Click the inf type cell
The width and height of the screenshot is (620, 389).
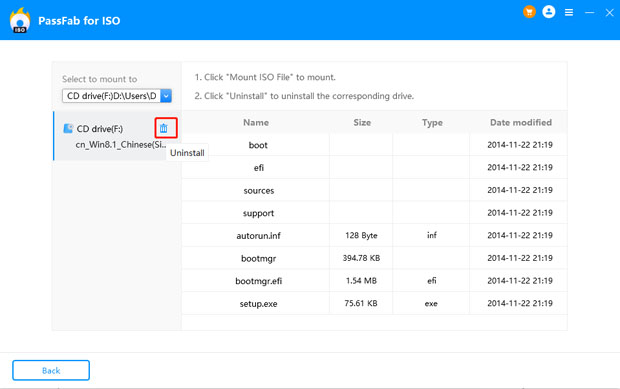coord(431,235)
